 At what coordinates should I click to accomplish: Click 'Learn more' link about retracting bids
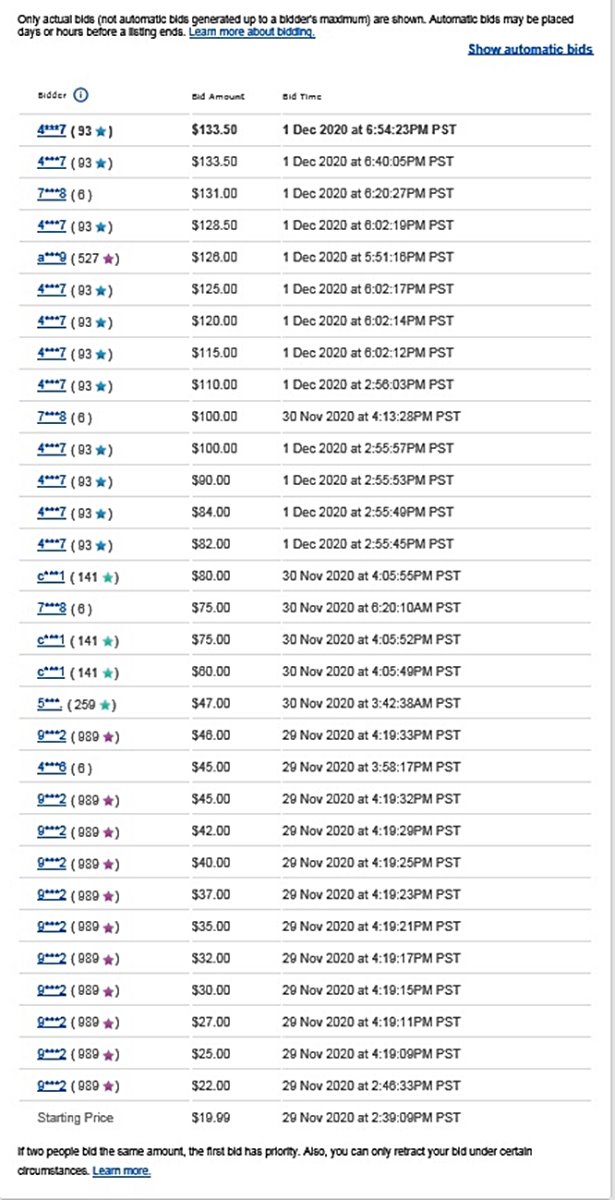[x=121, y=1171]
